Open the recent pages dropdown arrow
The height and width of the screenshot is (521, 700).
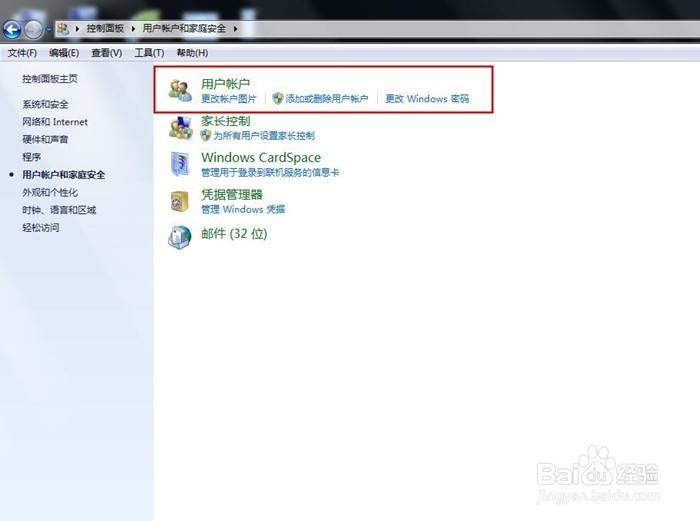coord(49,29)
